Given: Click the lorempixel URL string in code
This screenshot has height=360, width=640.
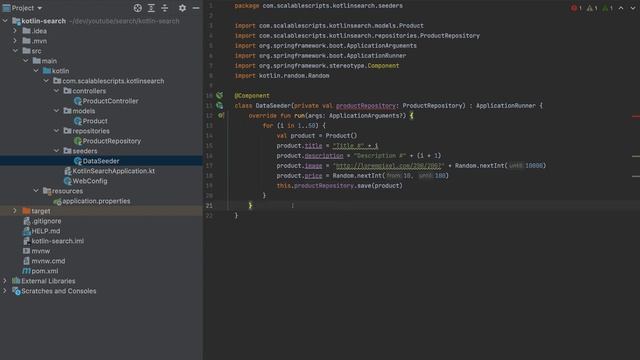Looking at the screenshot, I should [389, 166].
